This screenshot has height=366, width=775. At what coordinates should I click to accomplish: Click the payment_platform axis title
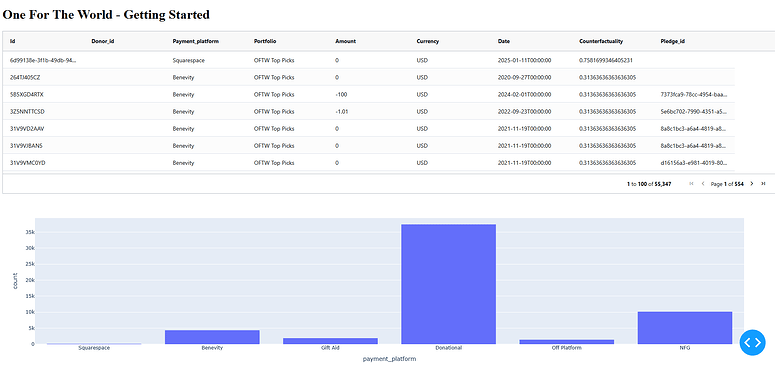pos(389,359)
